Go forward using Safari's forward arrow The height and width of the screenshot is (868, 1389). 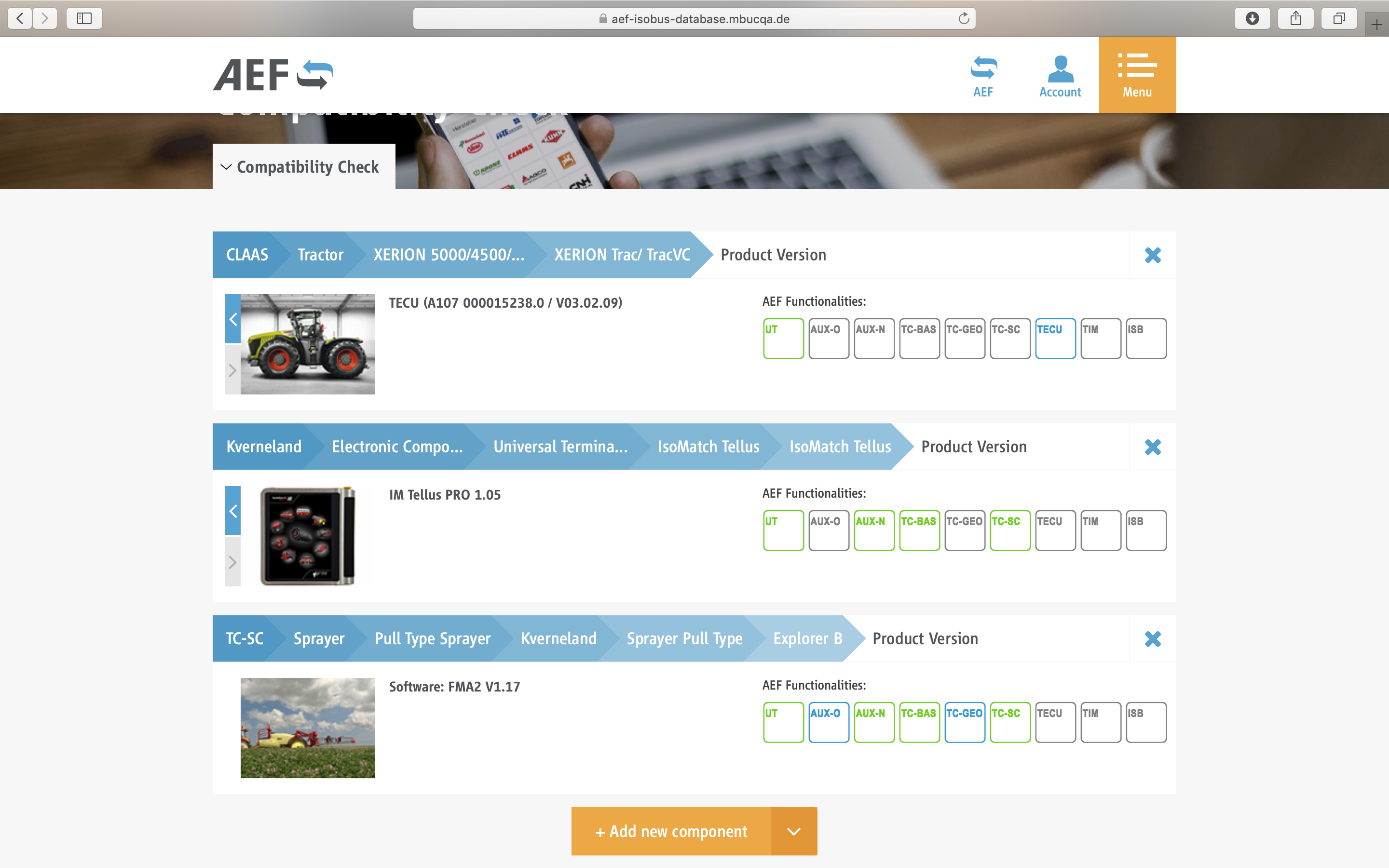(x=45, y=18)
